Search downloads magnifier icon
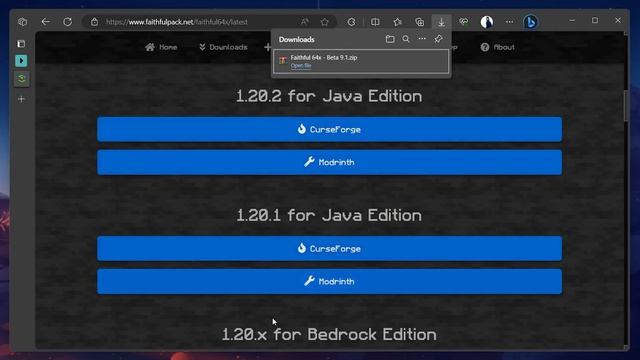 click(x=406, y=39)
